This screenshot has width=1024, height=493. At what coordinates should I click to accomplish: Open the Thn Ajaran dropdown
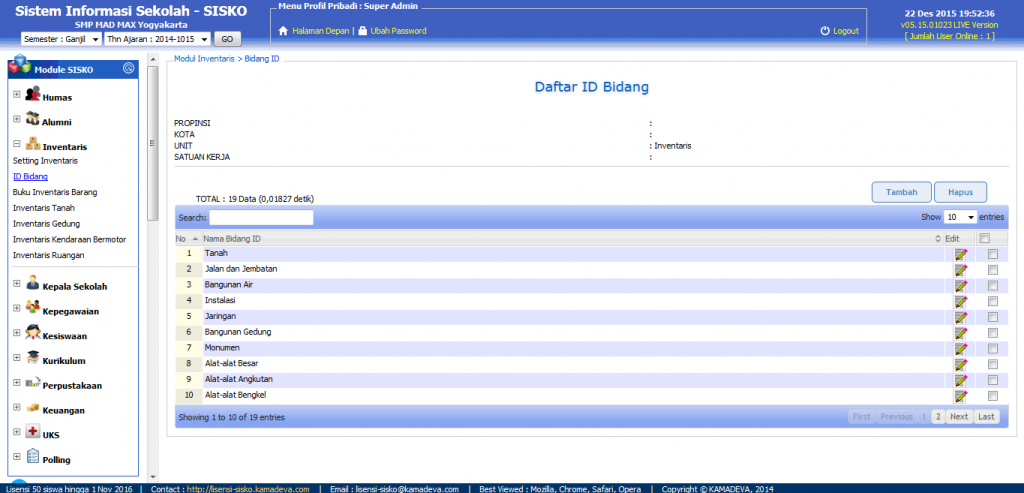click(157, 39)
